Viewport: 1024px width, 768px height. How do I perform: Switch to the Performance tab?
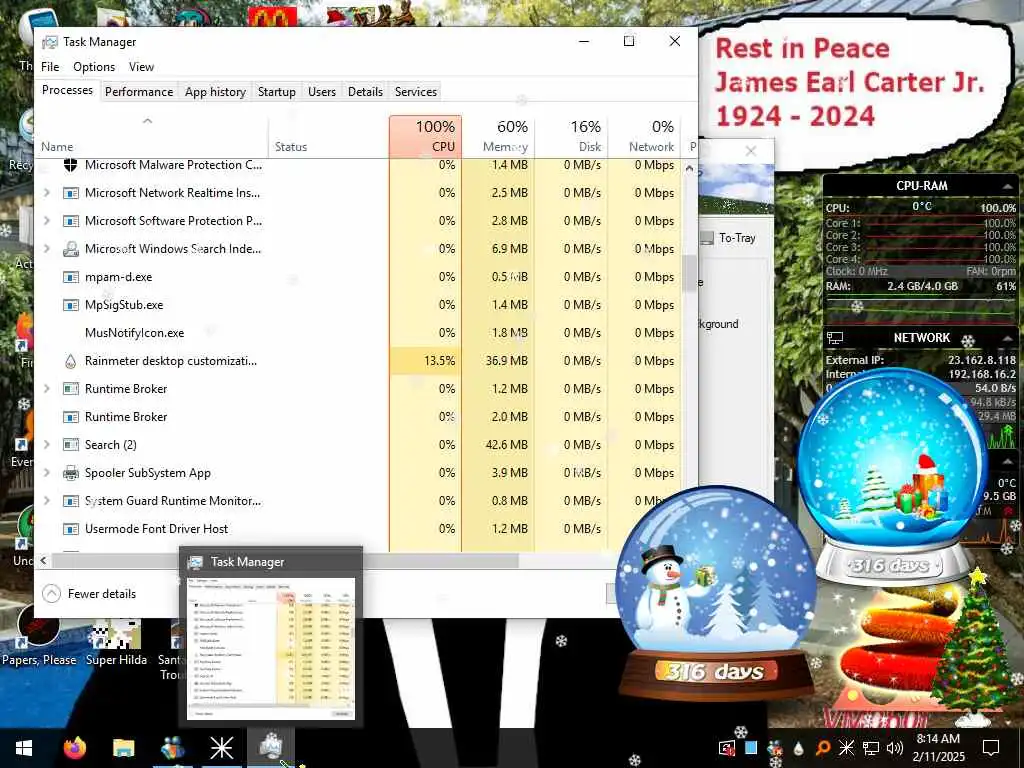pos(139,91)
